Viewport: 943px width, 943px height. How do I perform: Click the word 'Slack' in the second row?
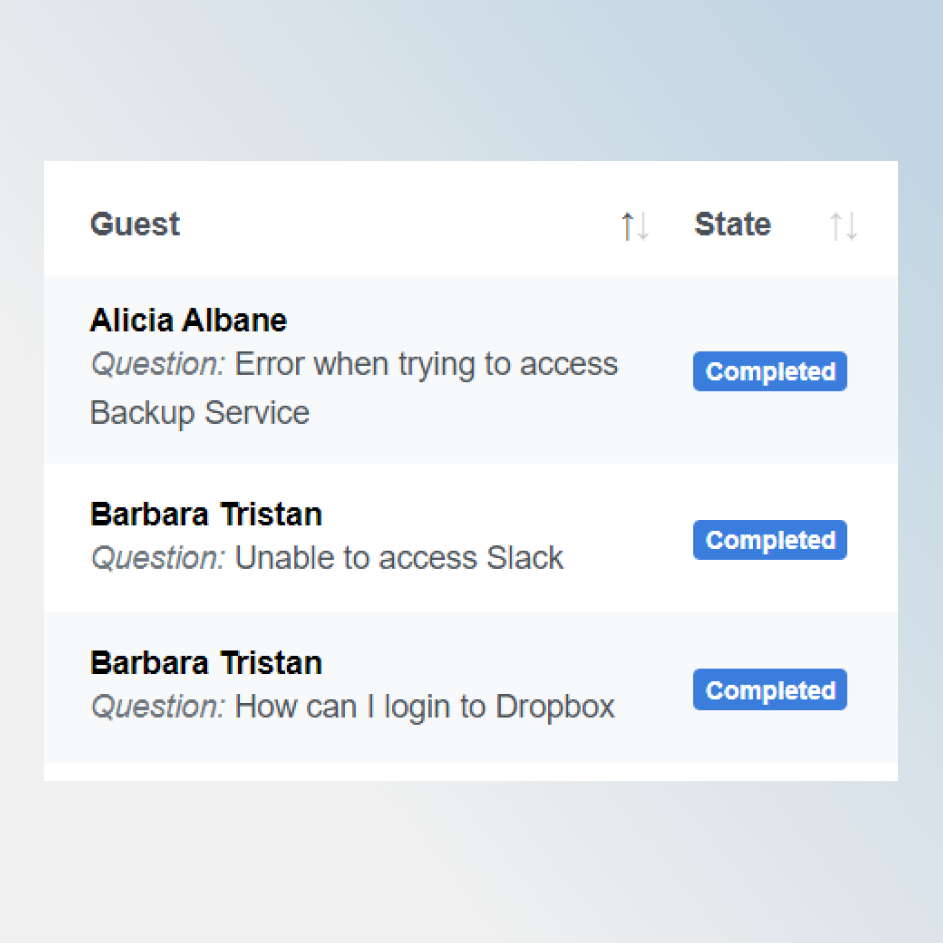525,557
